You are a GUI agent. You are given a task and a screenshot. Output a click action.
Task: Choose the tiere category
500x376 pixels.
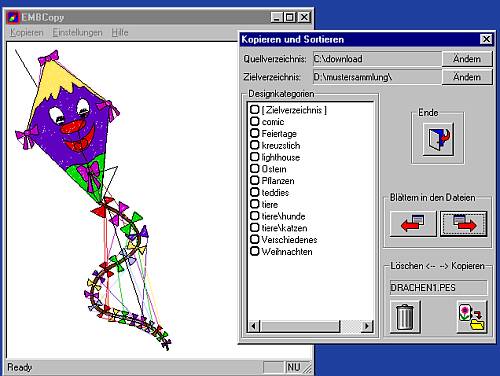(x=264, y=204)
